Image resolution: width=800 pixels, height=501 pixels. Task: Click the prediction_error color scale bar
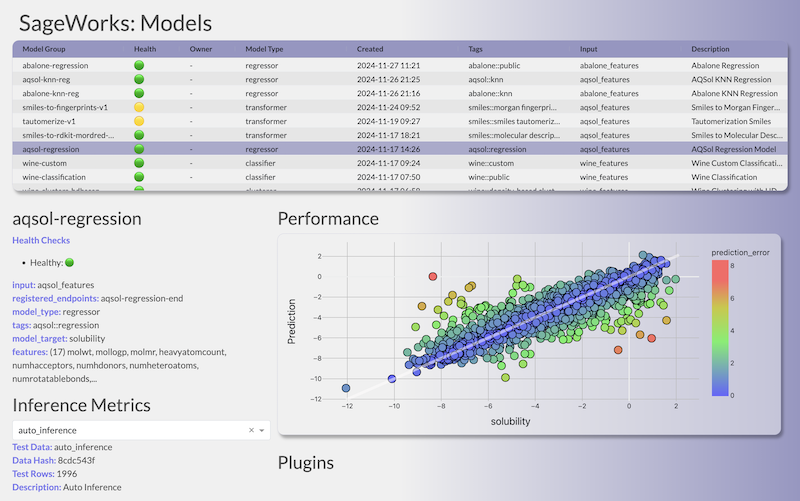[720, 328]
